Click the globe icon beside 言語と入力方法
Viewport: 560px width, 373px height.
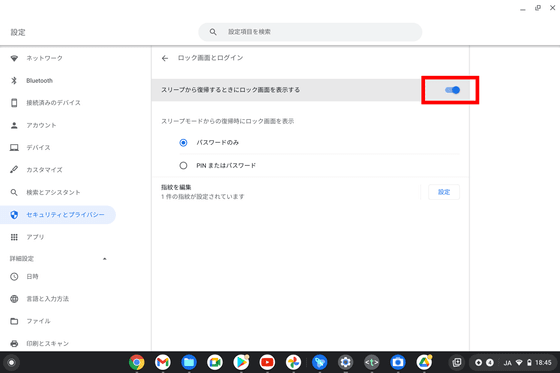(x=14, y=299)
